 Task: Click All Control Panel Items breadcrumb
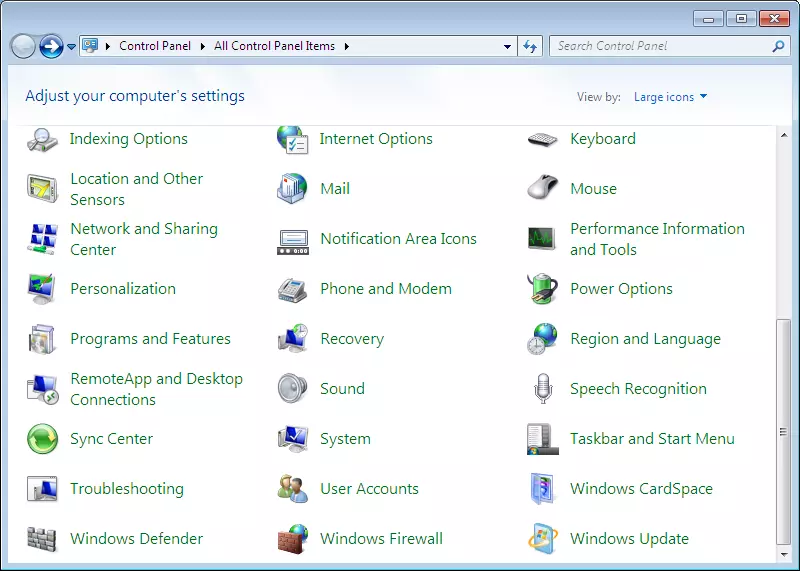tap(274, 46)
